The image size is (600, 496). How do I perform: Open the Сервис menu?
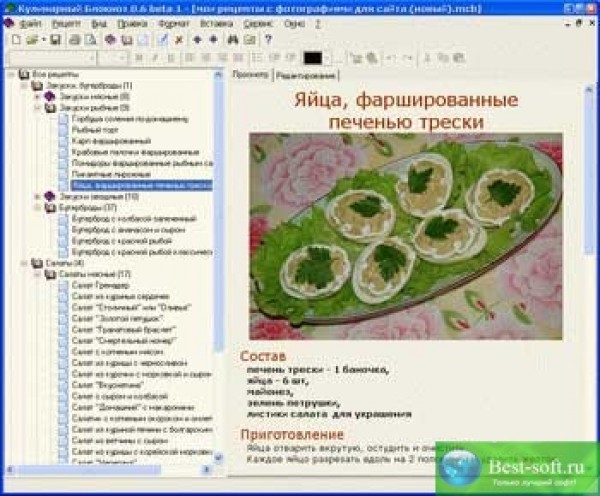pyautogui.click(x=258, y=24)
